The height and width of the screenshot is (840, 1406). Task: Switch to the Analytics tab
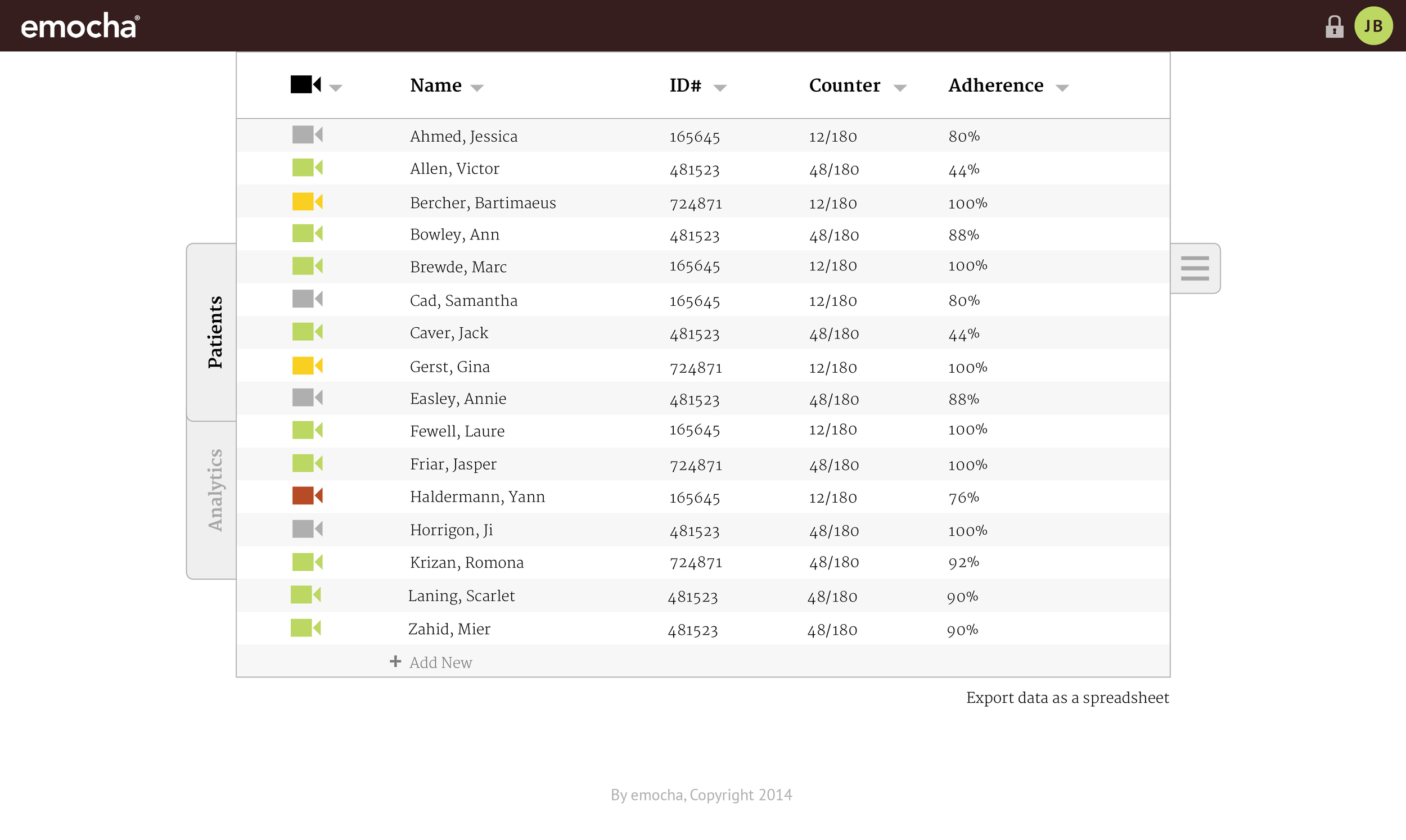[211, 500]
